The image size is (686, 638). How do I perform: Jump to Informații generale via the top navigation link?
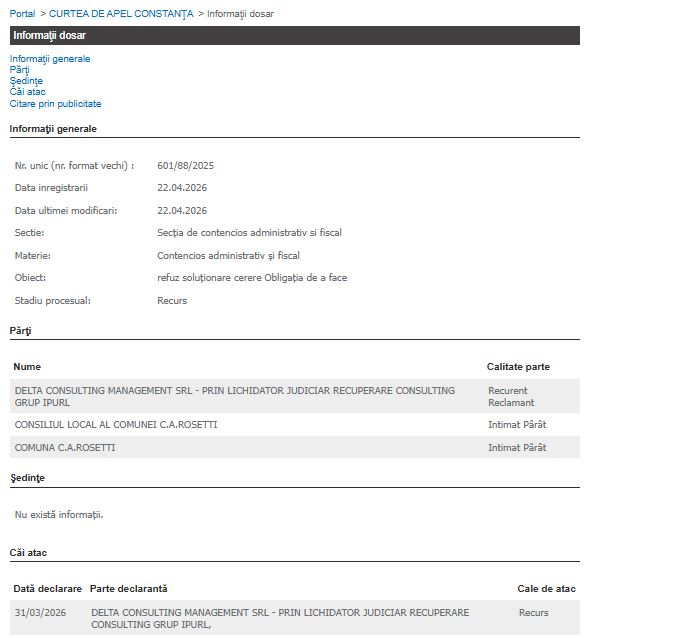[x=50, y=59]
